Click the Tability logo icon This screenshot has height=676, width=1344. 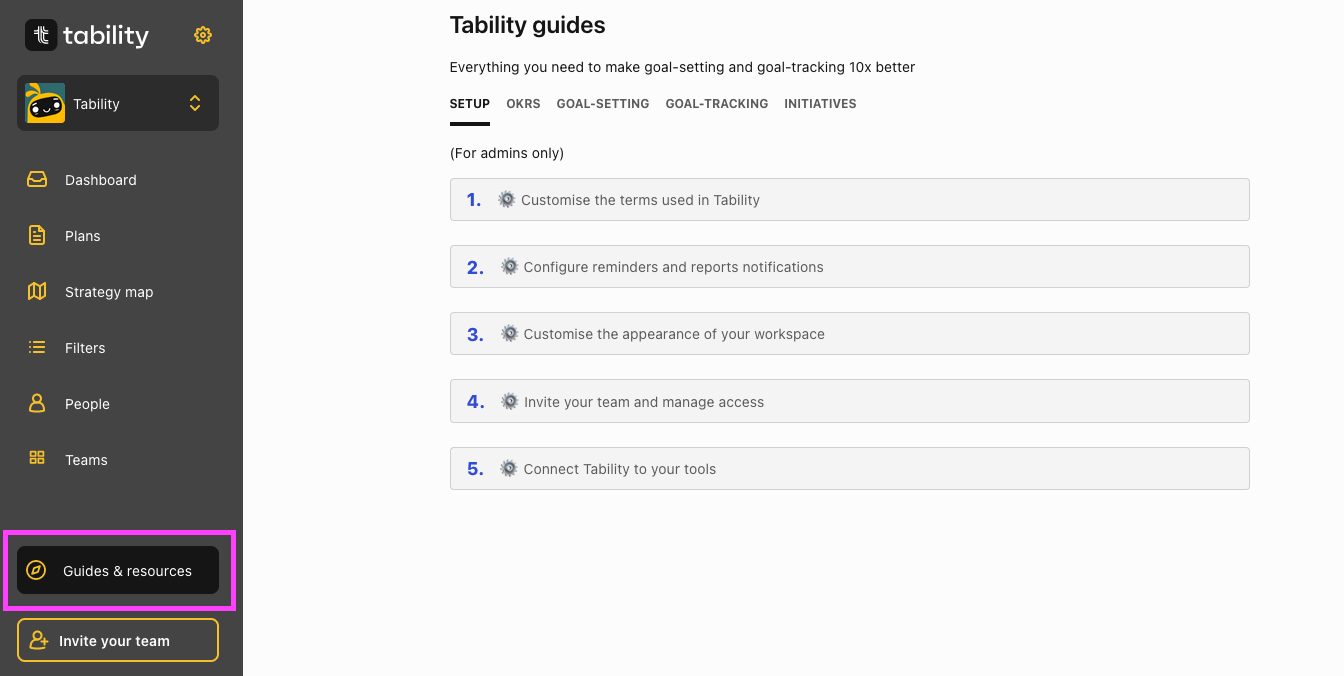point(41,35)
